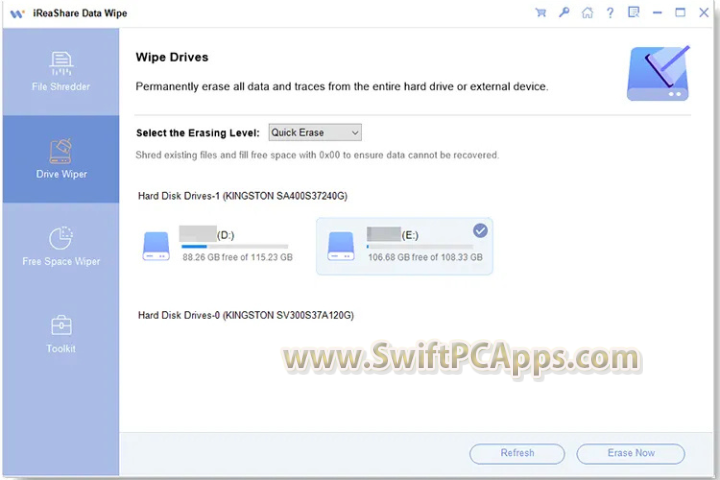This screenshot has height=480, width=720.
Task: Click the Free Space Wiper pie icon
Action: pyautogui.click(x=61, y=238)
